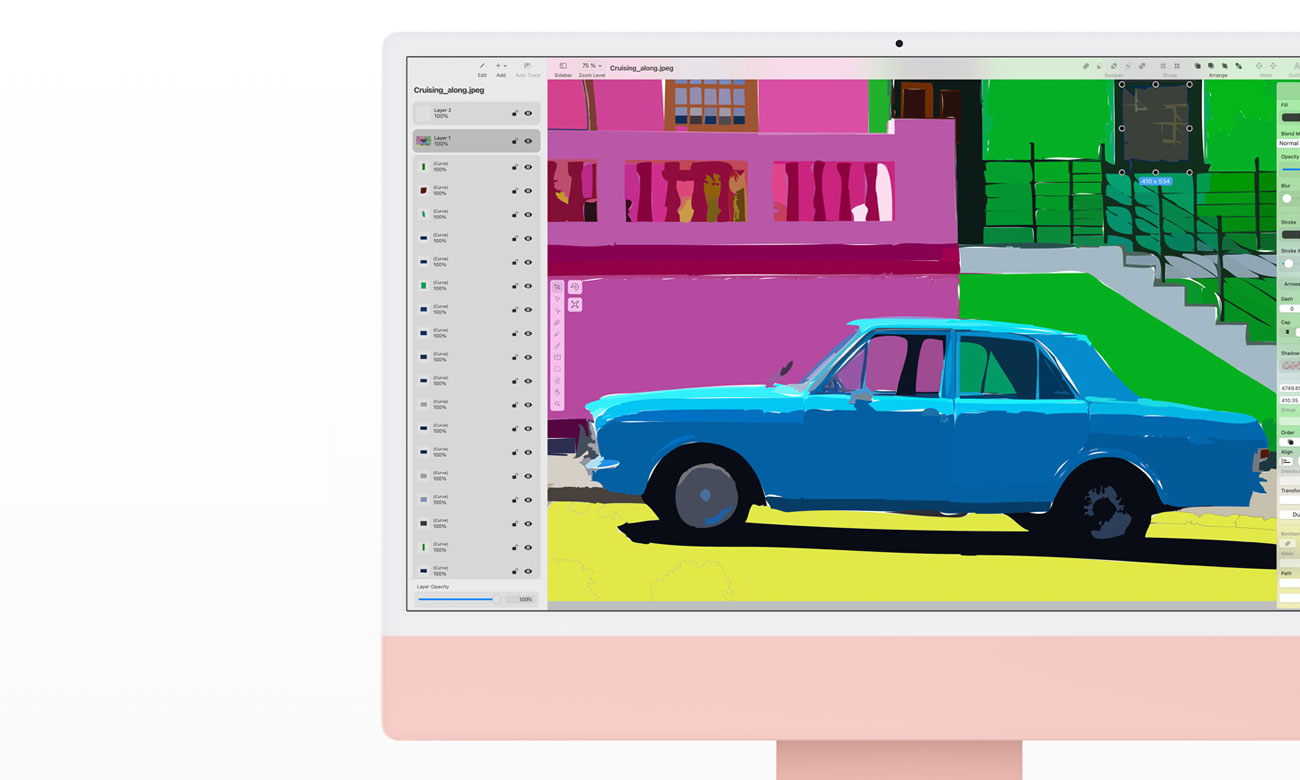
Task: Click the Dash value field showing 0
Action: tap(1290, 309)
